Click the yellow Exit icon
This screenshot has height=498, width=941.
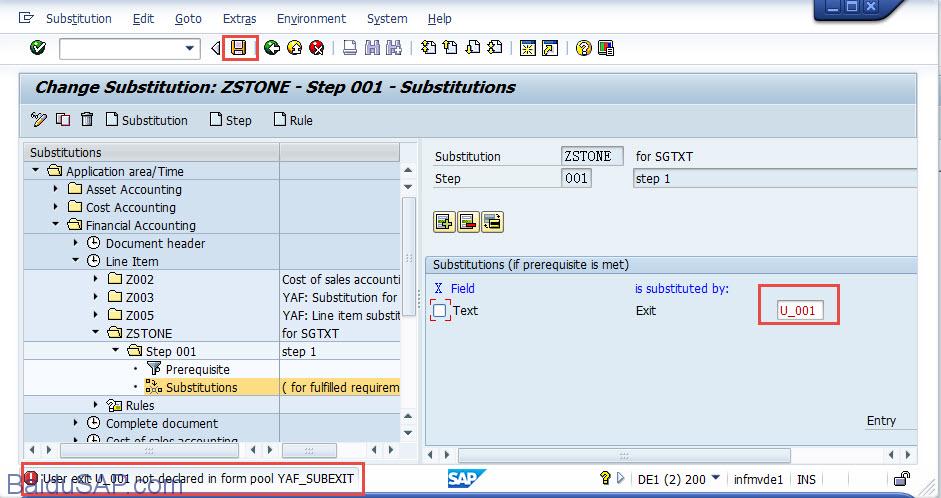(x=294, y=48)
